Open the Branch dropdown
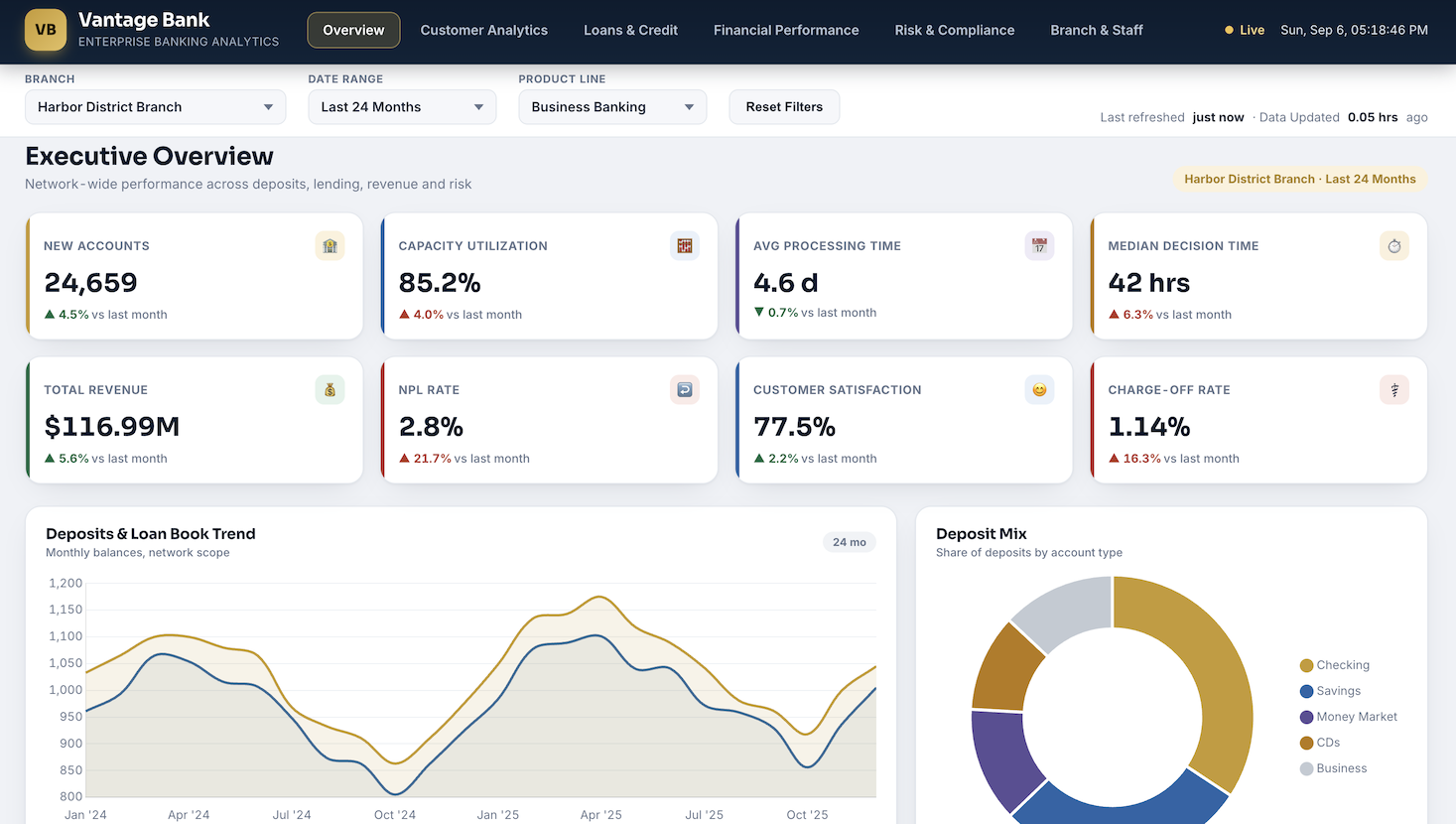The width and height of the screenshot is (1456, 824). click(x=156, y=107)
